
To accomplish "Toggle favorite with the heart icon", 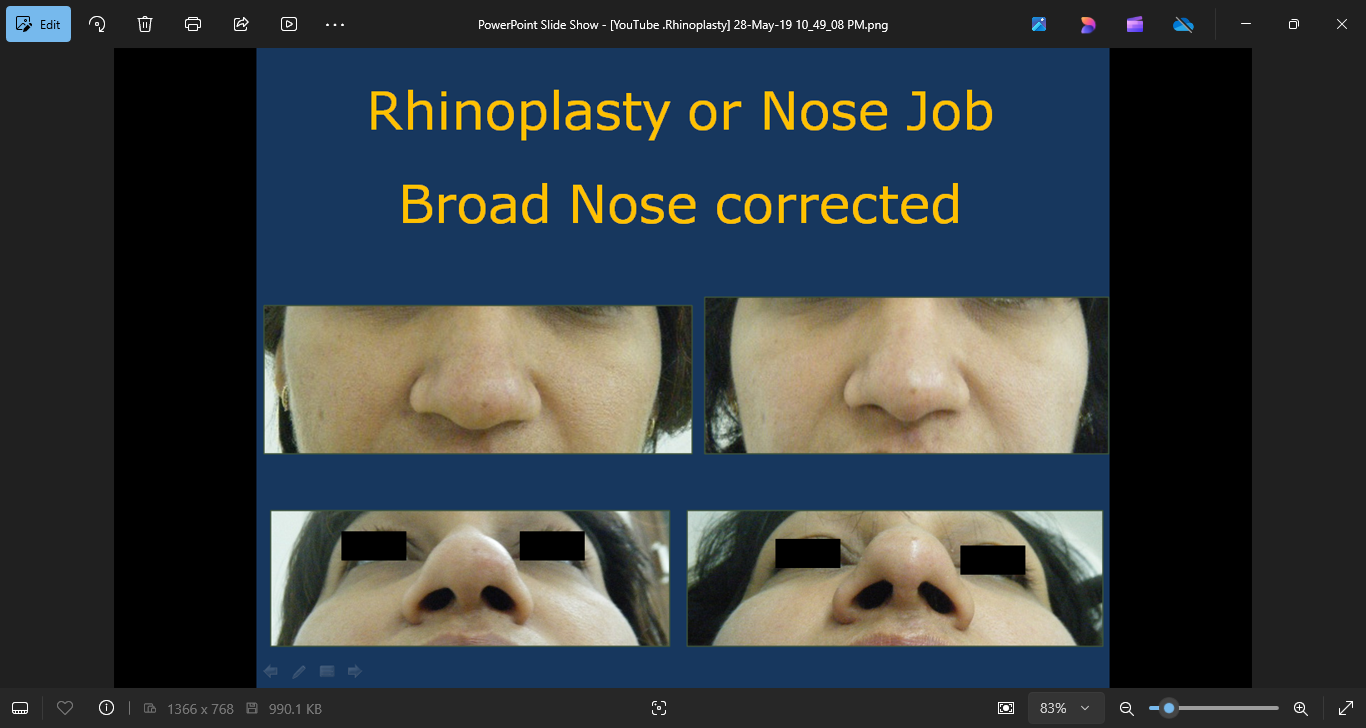I will pos(65,708).
